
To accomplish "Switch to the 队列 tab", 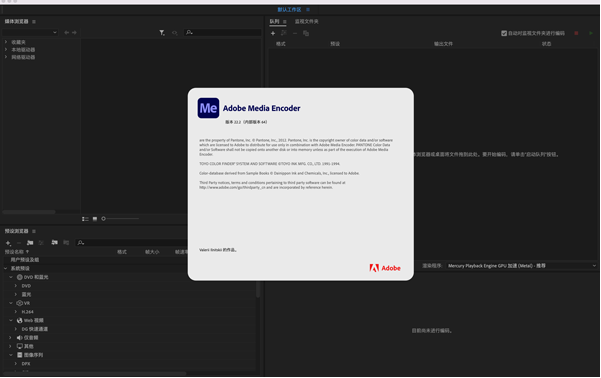I will click(274, 21).
